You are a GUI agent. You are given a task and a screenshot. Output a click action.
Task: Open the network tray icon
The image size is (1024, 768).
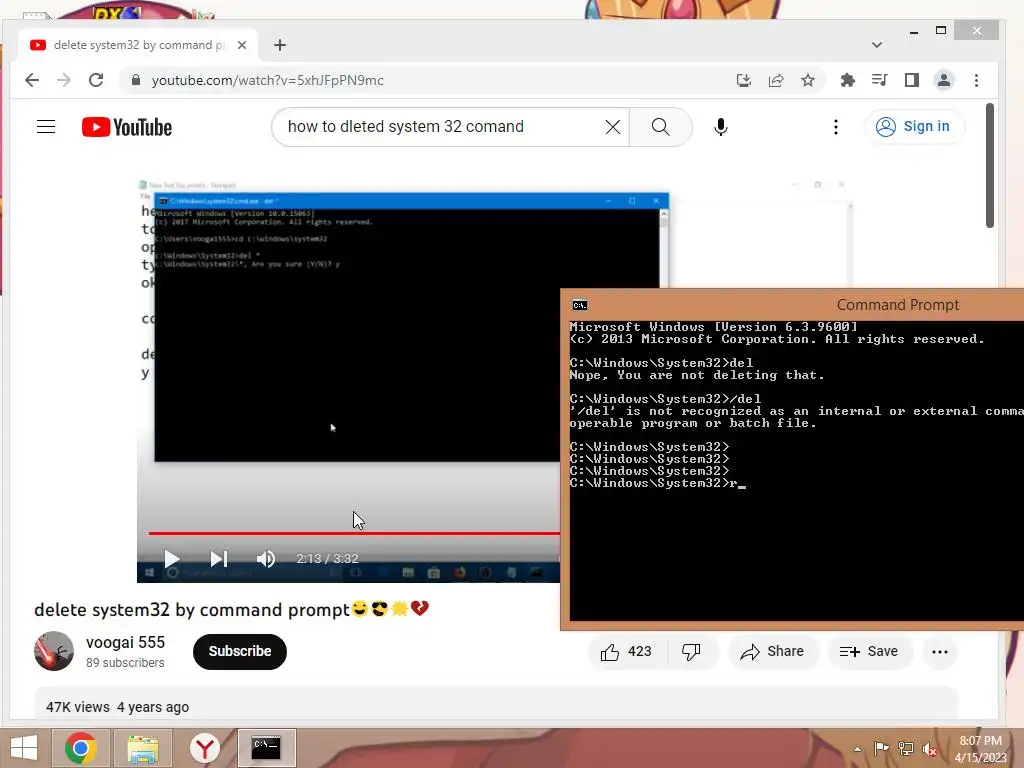[x=905, y=748]
